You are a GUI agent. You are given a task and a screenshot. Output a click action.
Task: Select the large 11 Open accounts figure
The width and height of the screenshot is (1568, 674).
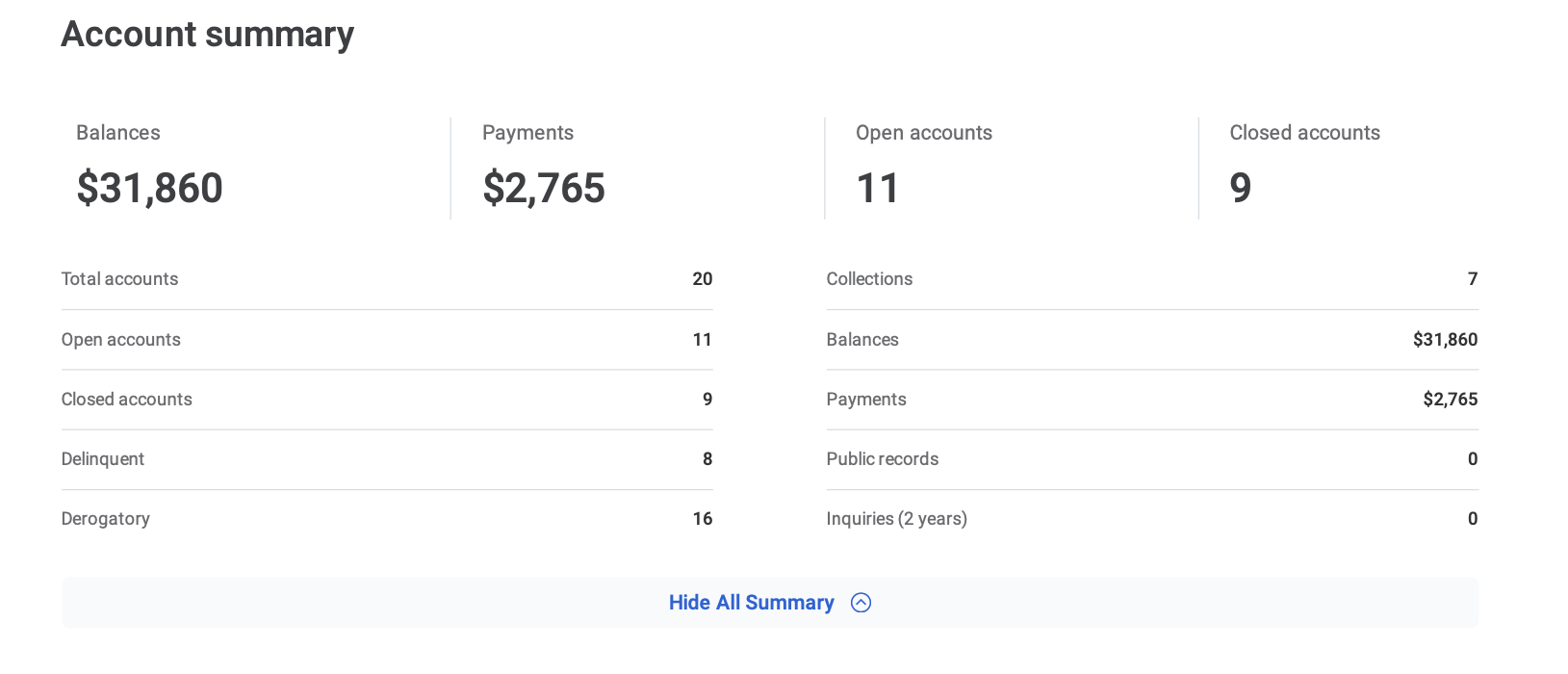click(x=878, y=188)
